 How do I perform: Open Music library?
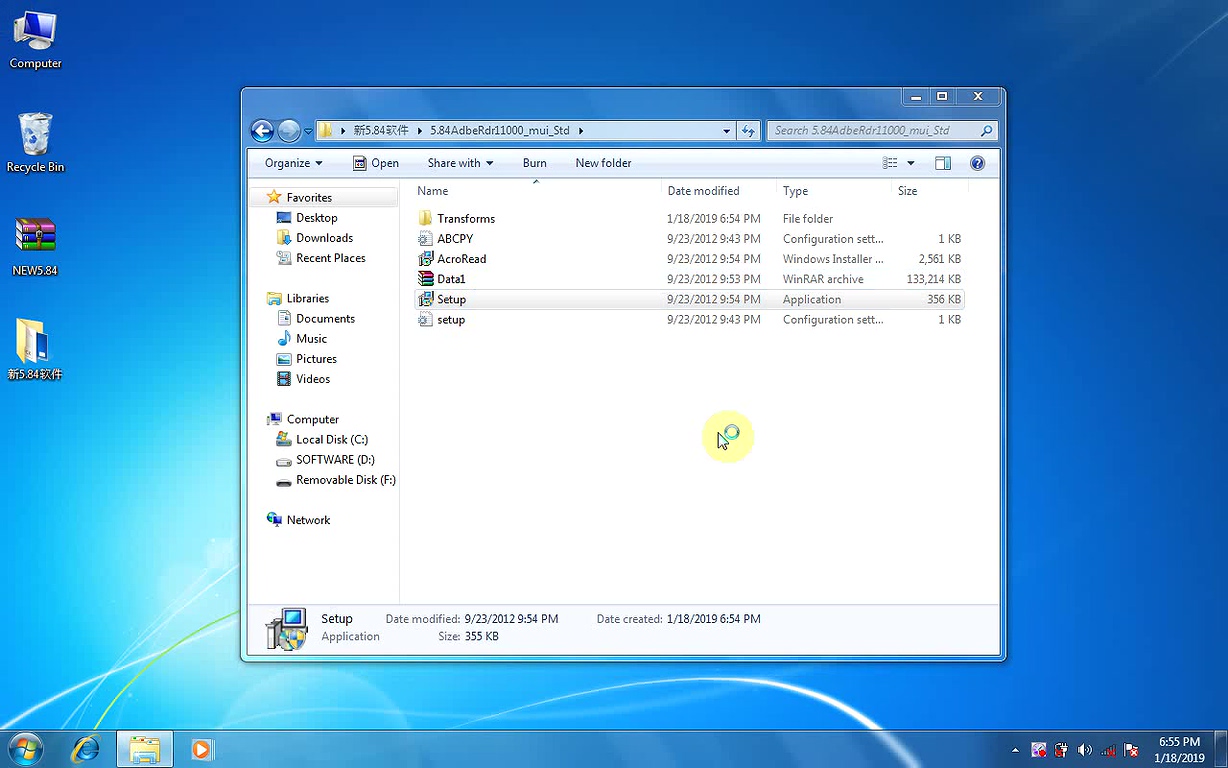(x=311, y=339)
